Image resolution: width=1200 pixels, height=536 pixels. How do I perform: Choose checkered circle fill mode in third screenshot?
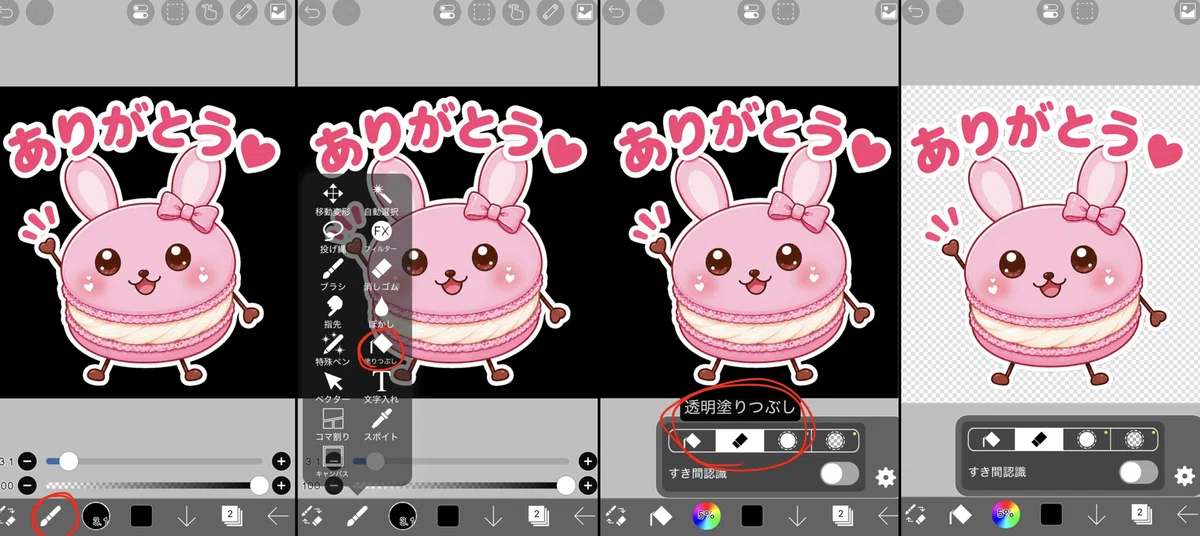[835, 439]
